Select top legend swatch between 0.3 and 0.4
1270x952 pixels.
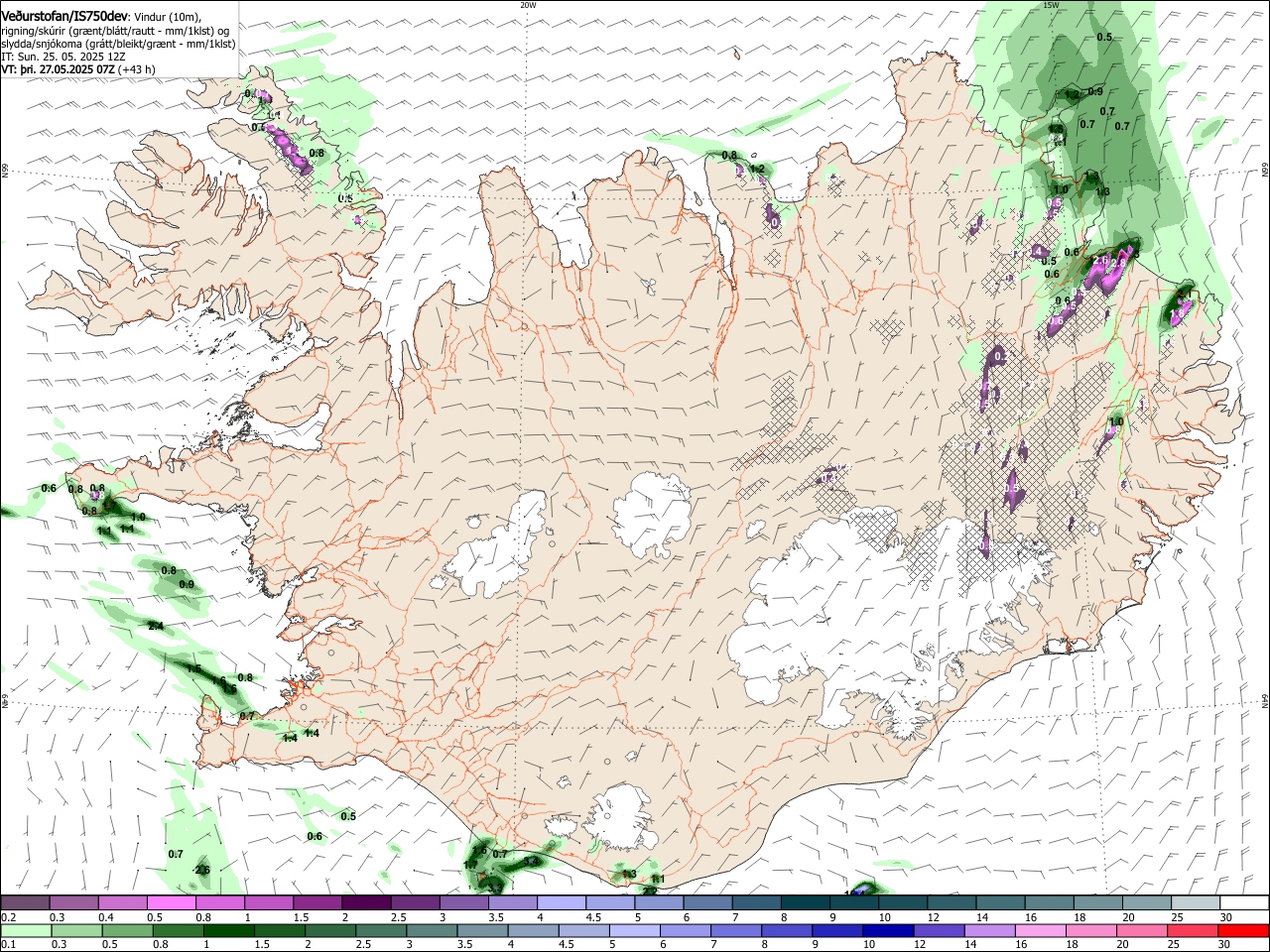73,902
